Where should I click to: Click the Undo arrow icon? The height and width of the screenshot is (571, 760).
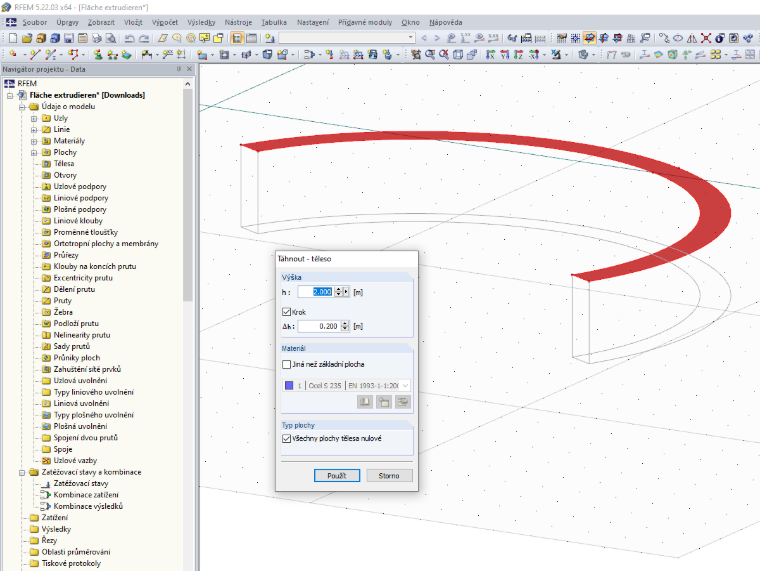coord(129,38)
